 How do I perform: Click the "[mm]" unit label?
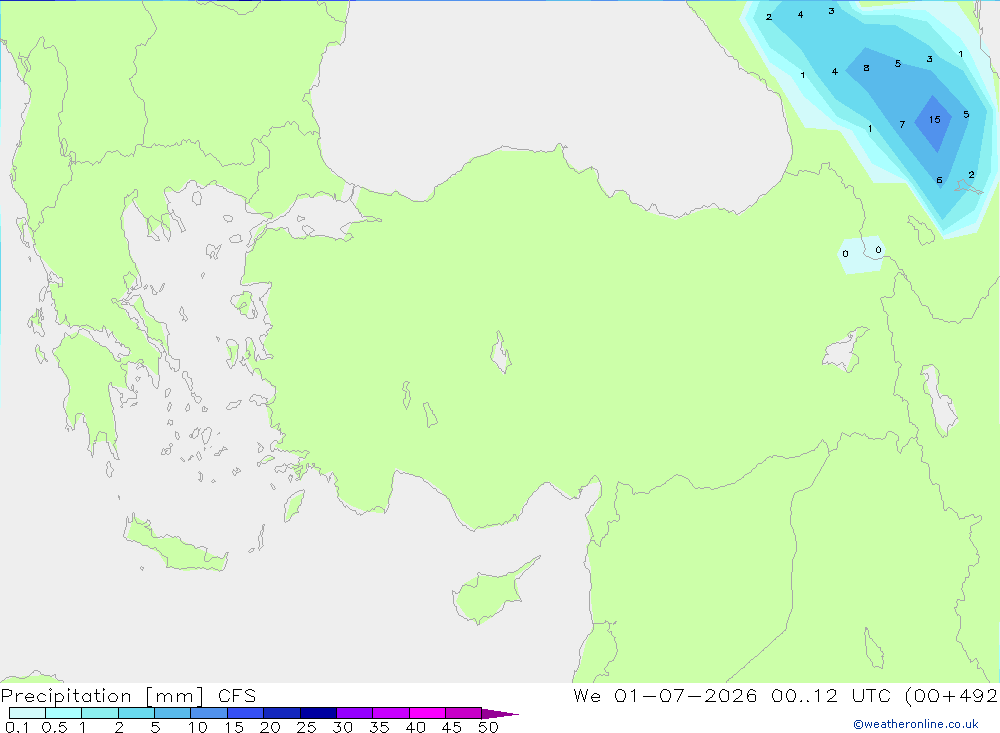click(175, 696)
